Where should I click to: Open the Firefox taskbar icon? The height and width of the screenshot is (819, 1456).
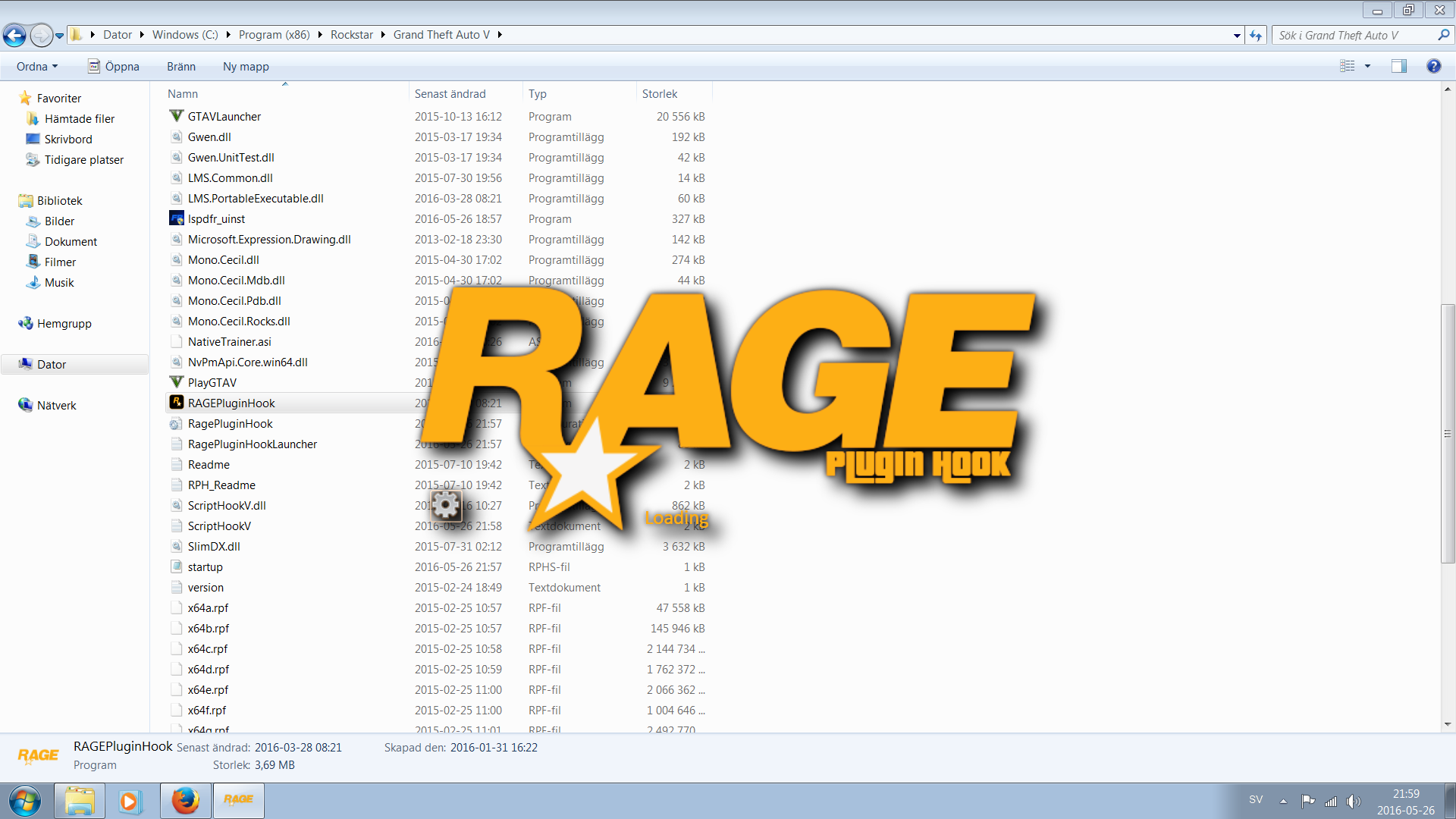coord(185,801)
